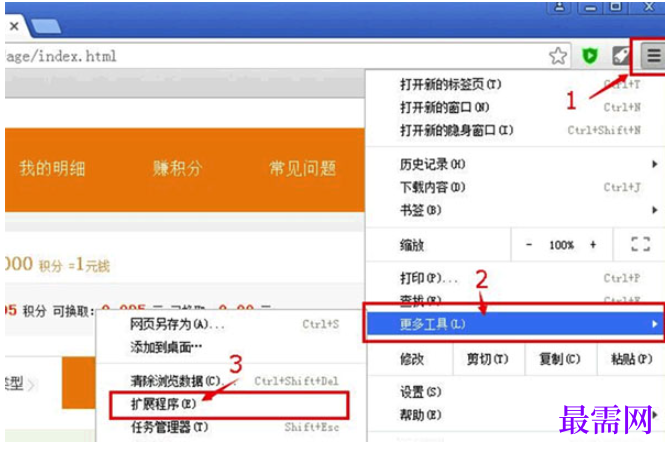Select 打开新的窗口 menu item
The image size is (671, 451).
[x=515, y=107]
